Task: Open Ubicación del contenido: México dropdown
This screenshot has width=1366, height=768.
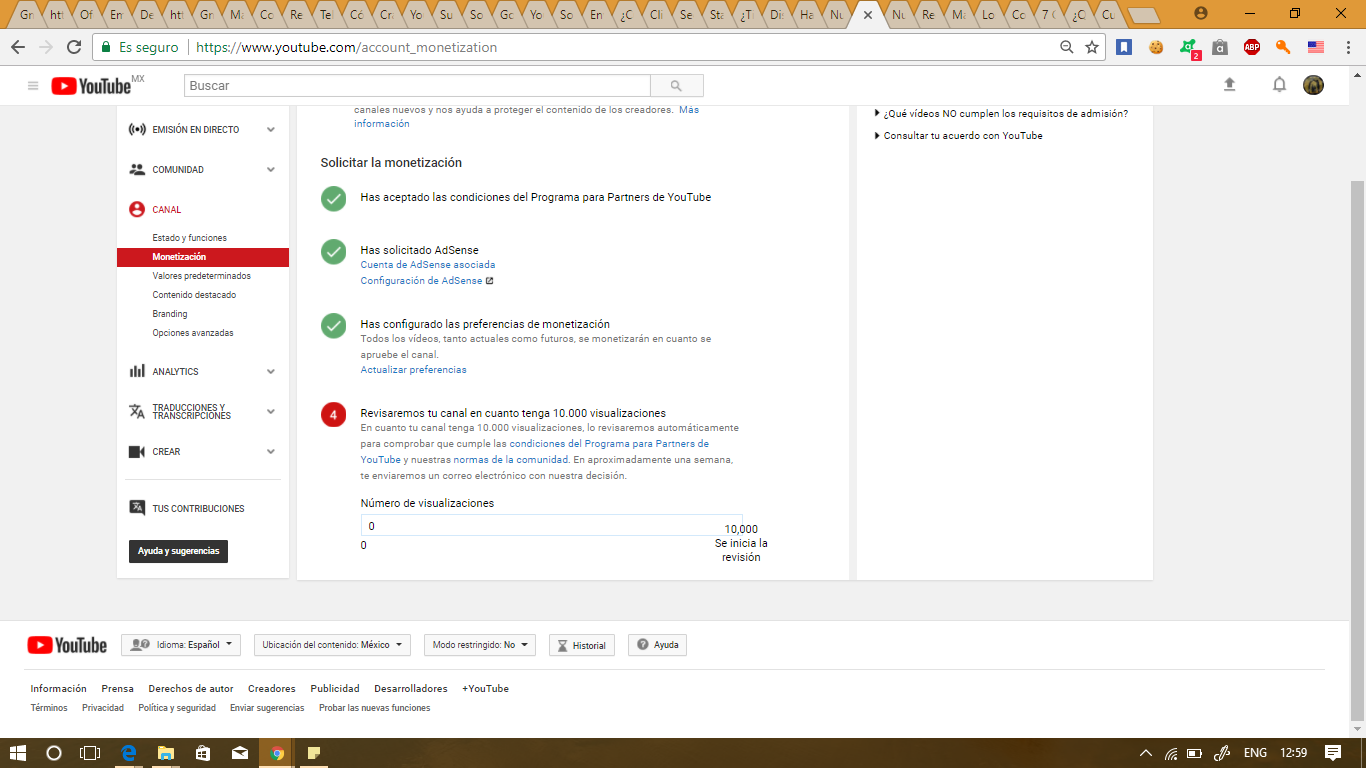Action: point(332,645)
